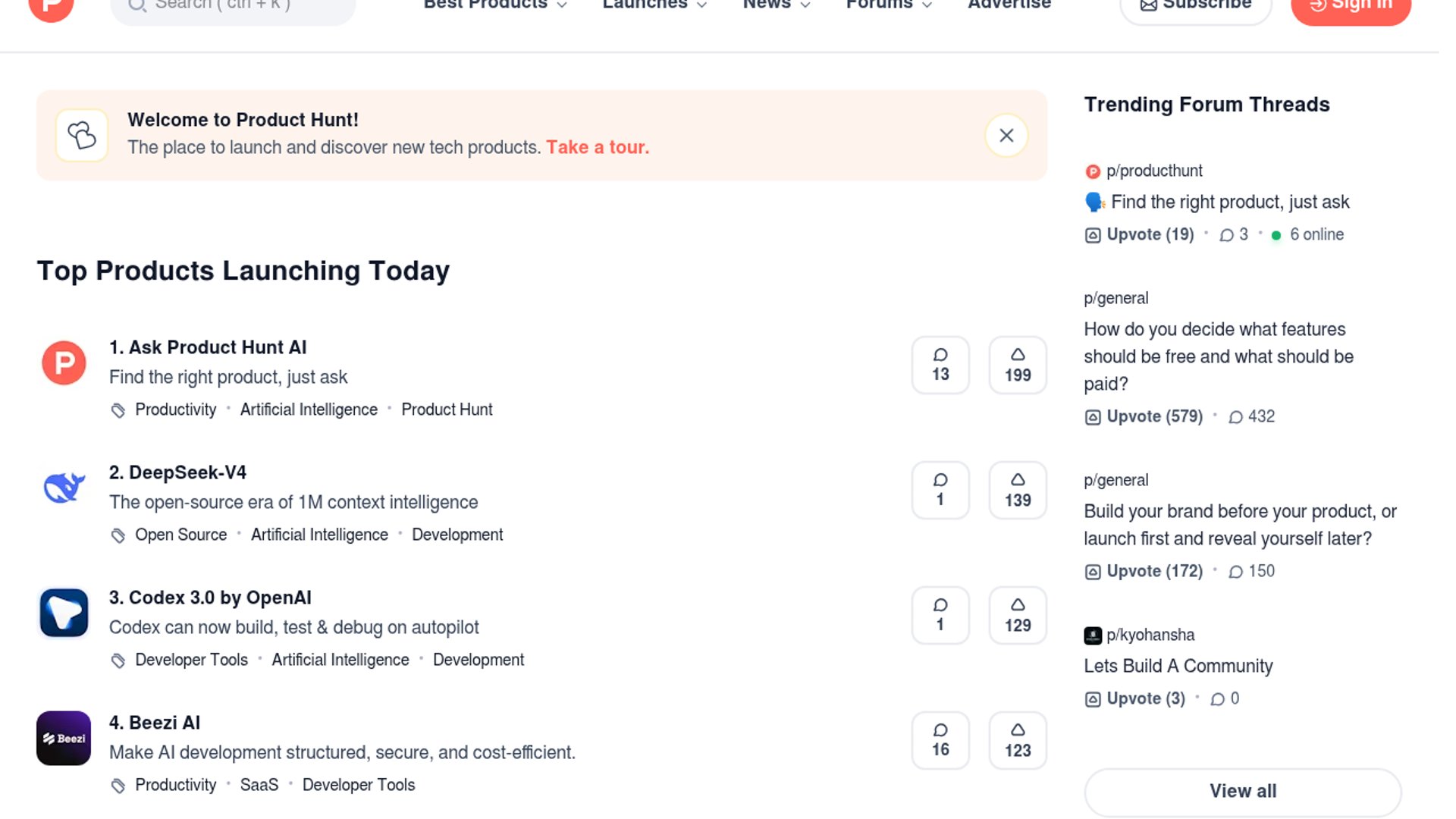The height and width of the screenshot is (819, 1456).
Task: Upvote Ask Product Hunt AI
Action: click(1017, 366)
